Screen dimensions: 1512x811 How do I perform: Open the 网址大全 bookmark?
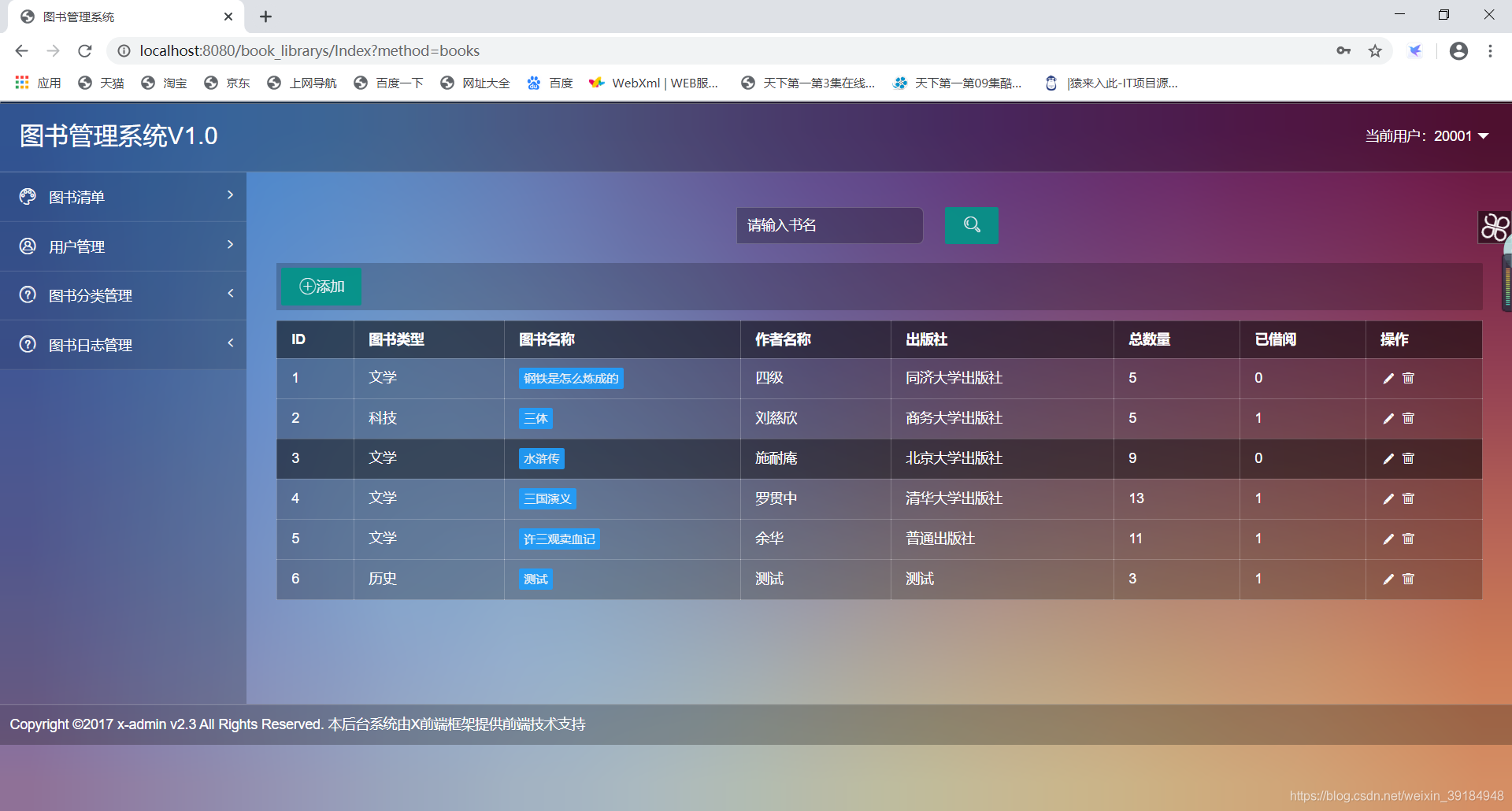[x=475, y=83]
